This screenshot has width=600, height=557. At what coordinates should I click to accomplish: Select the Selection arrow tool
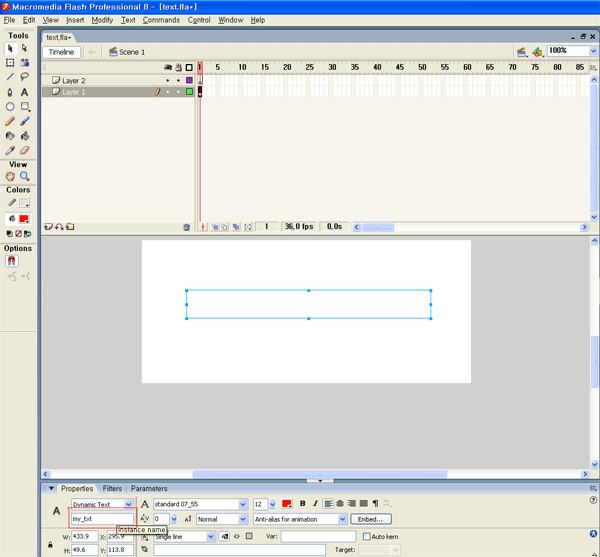pos(10,49)
